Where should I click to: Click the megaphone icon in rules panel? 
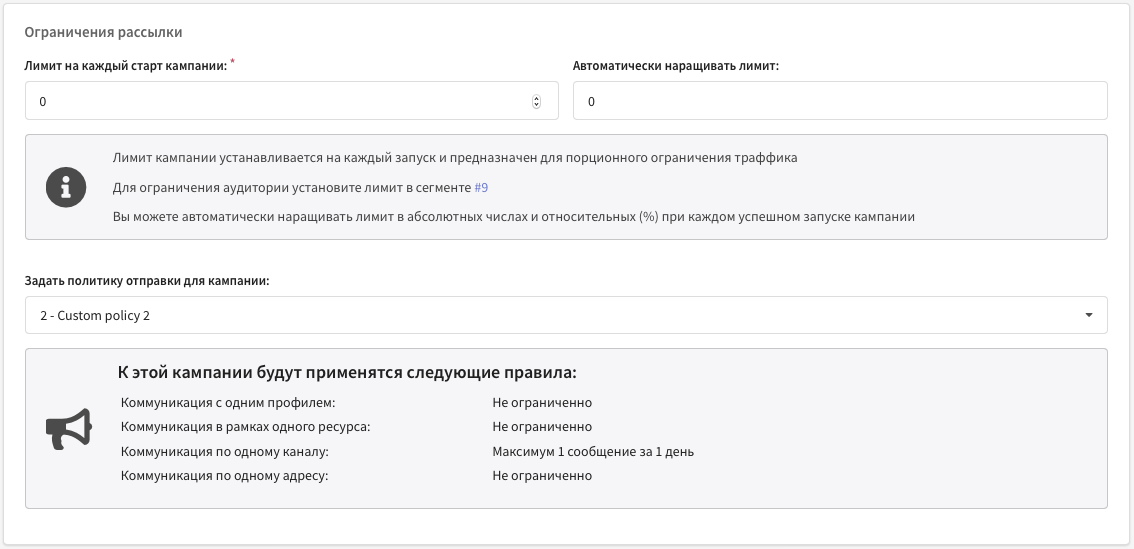coord(69,429)
